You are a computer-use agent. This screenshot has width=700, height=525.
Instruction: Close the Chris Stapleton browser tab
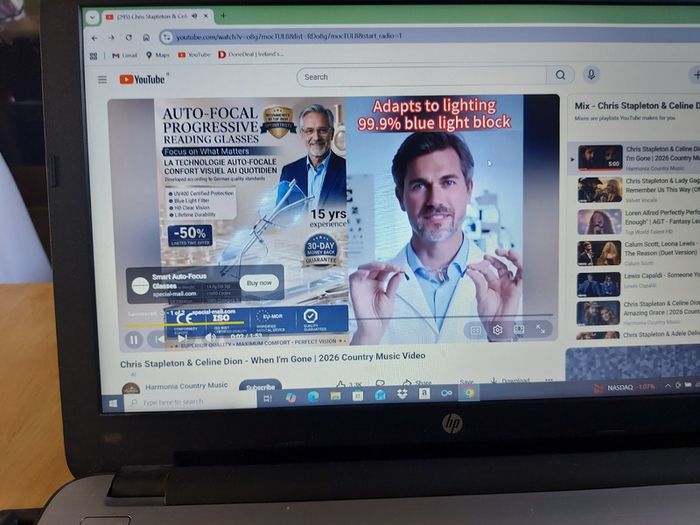206,16
